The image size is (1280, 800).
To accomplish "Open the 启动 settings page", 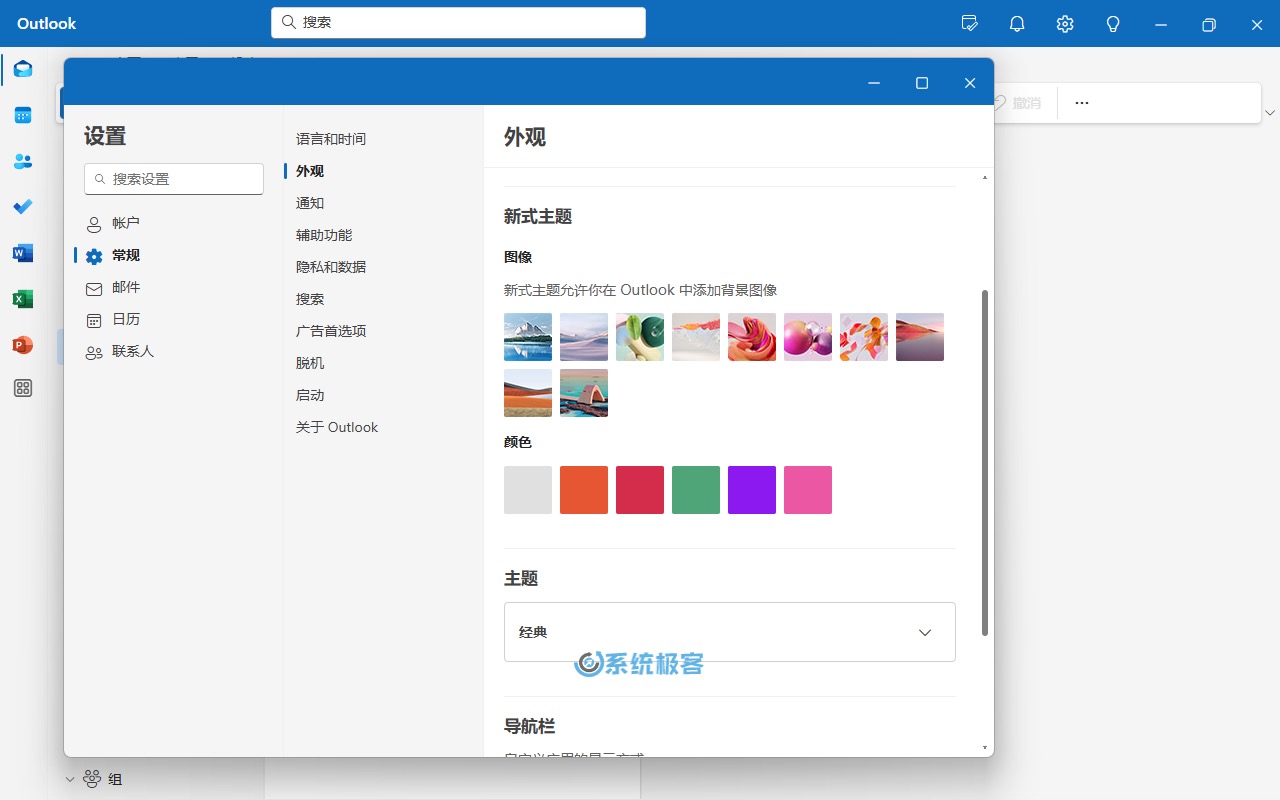I will tap(310, 395).
